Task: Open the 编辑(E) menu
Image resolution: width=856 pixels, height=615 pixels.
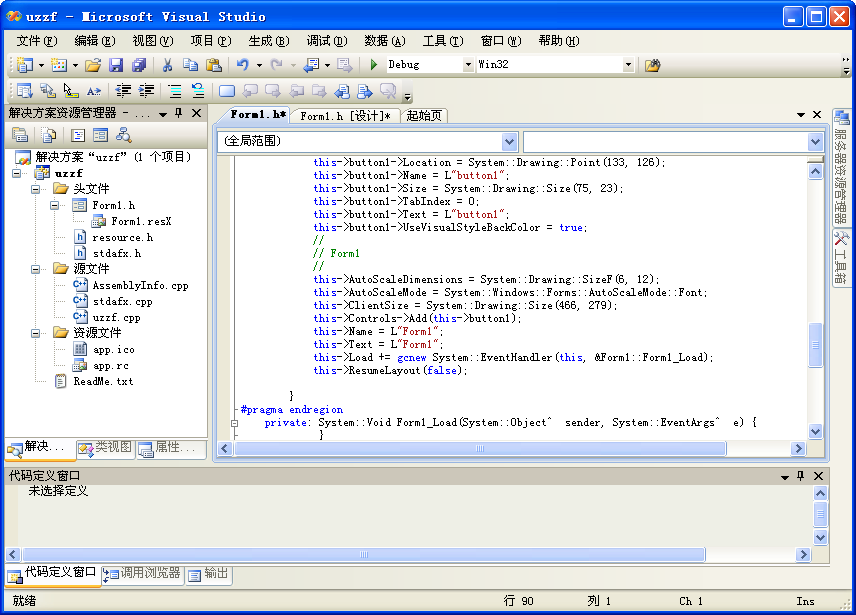Action: click(94, 41)
